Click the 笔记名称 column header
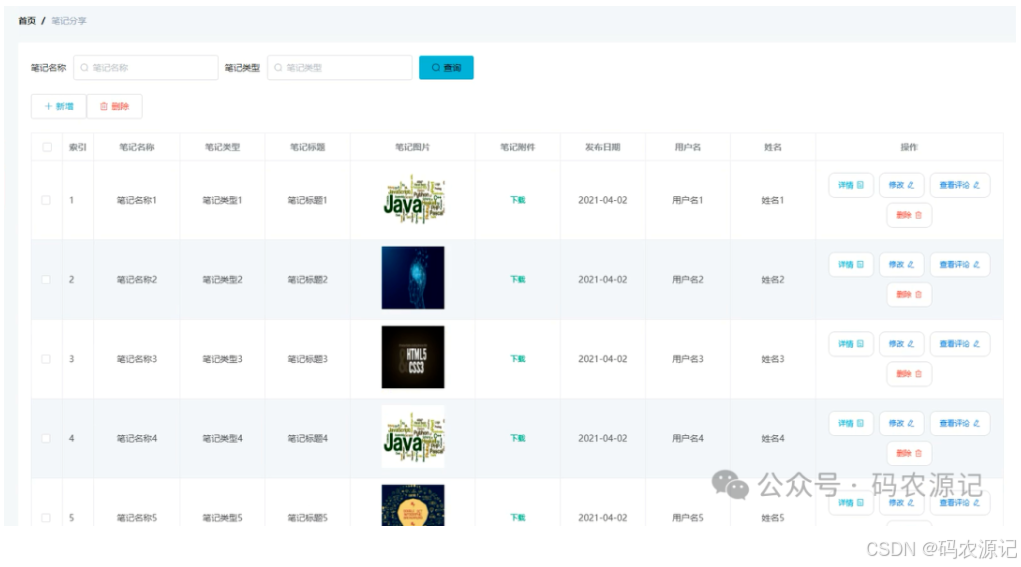Screen dimensions: 1021x567 pyautogui.click(x=137, y=147)
